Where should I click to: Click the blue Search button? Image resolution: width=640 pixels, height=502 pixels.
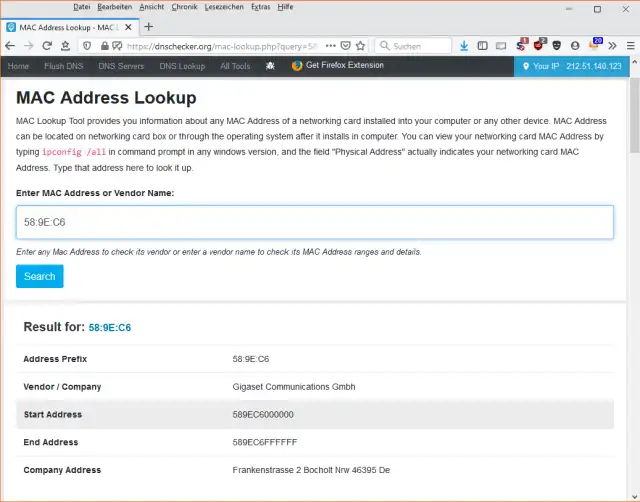(x=40, y=276)
